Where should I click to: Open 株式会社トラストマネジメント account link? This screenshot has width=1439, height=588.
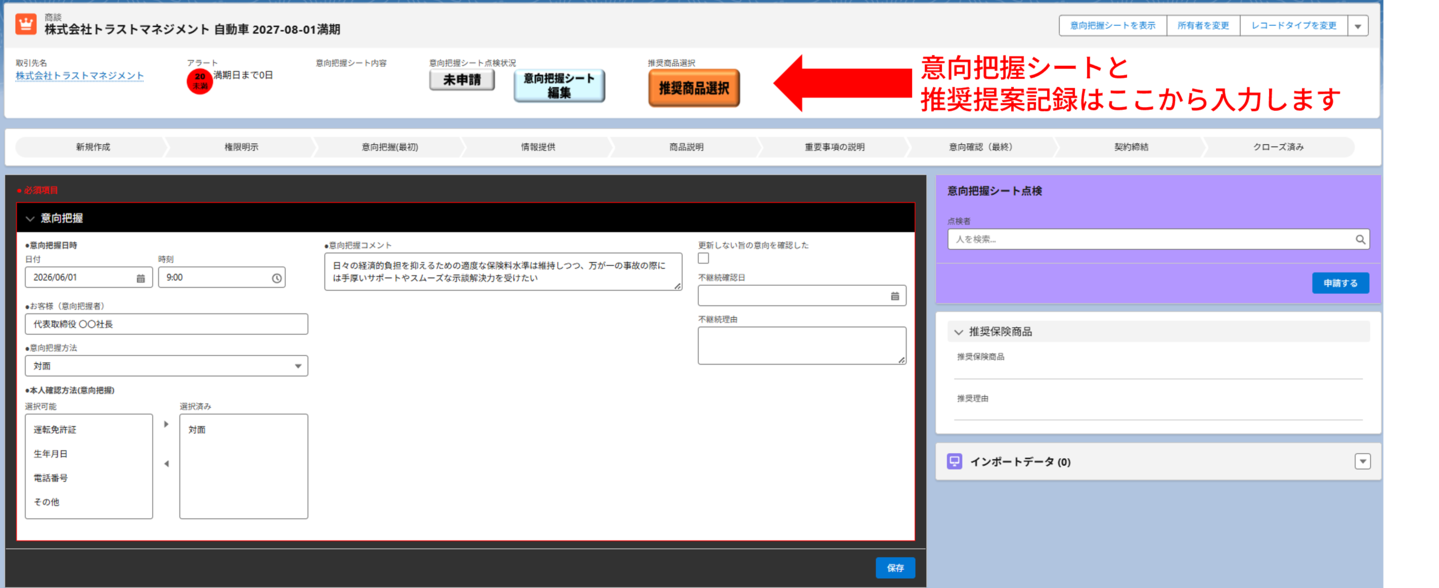point(80,76)
